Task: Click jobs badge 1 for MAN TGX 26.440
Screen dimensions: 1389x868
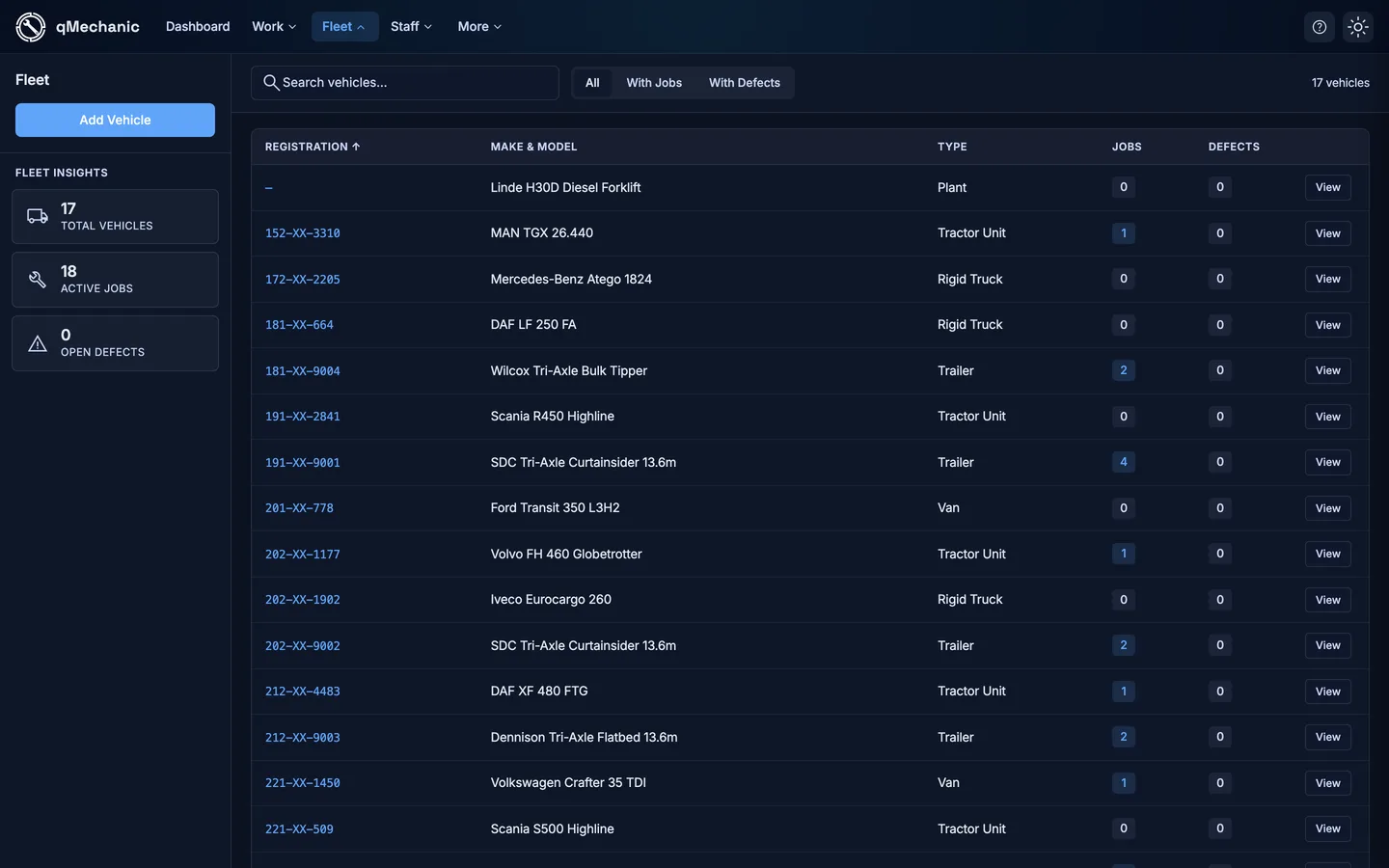Action: coord(1123,233)
